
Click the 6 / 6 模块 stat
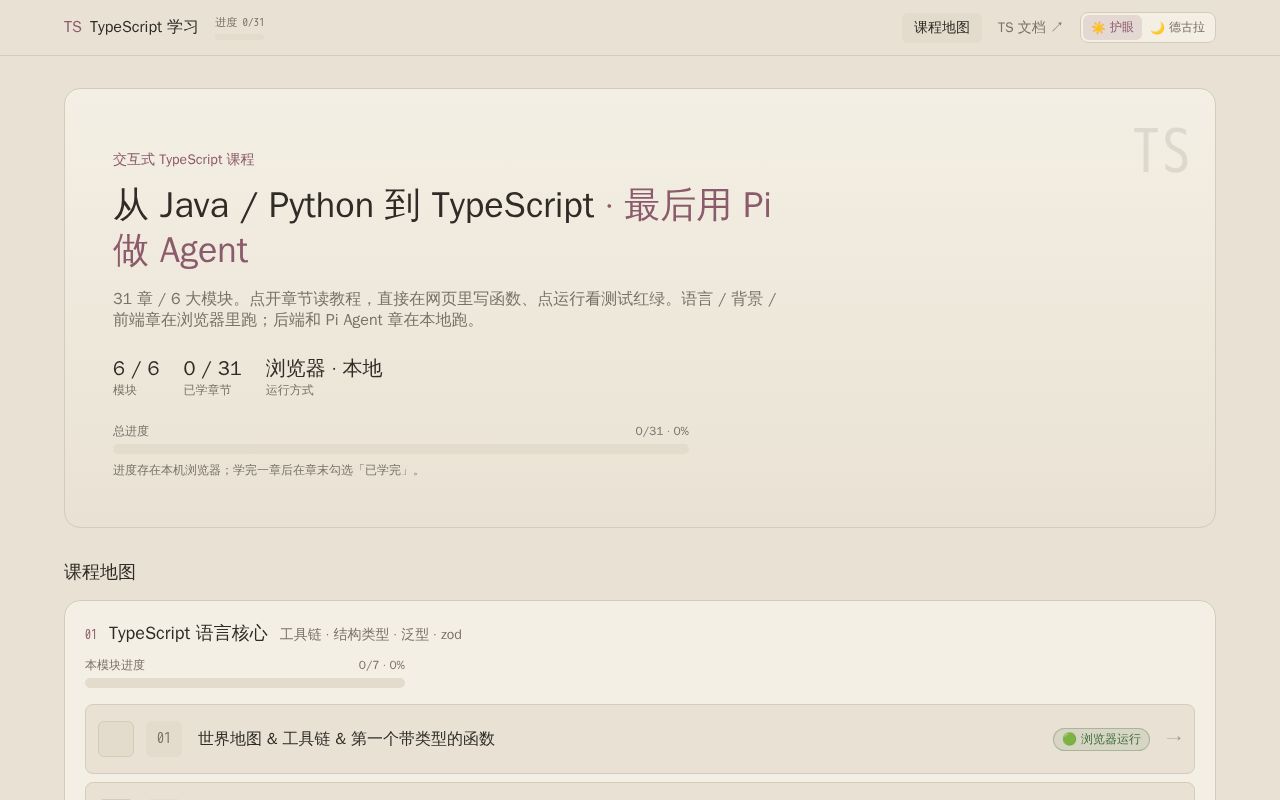tap(136, 377)
